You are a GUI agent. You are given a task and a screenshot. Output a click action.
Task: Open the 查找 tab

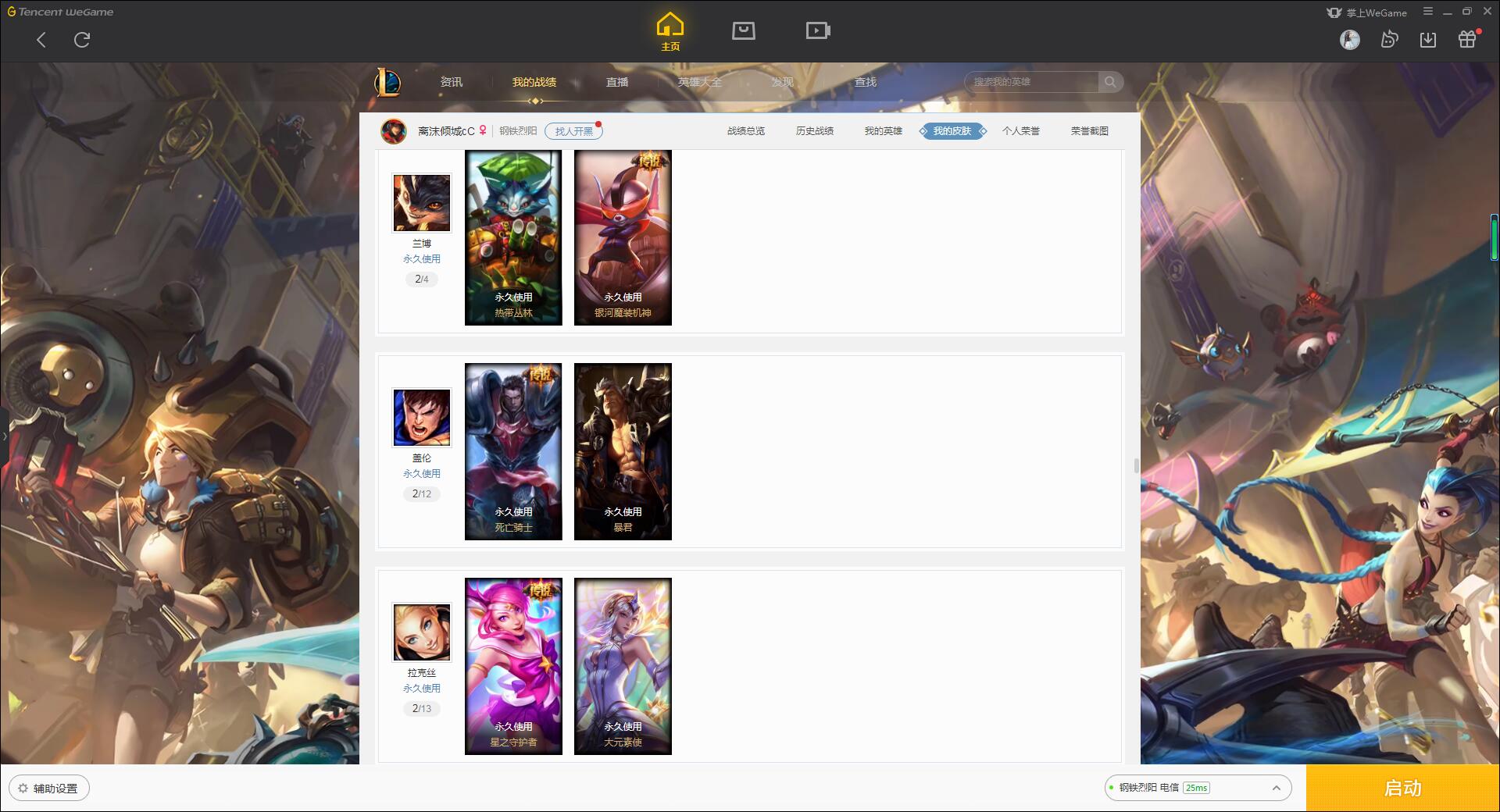pyautogui.click(x=866, y=82)
